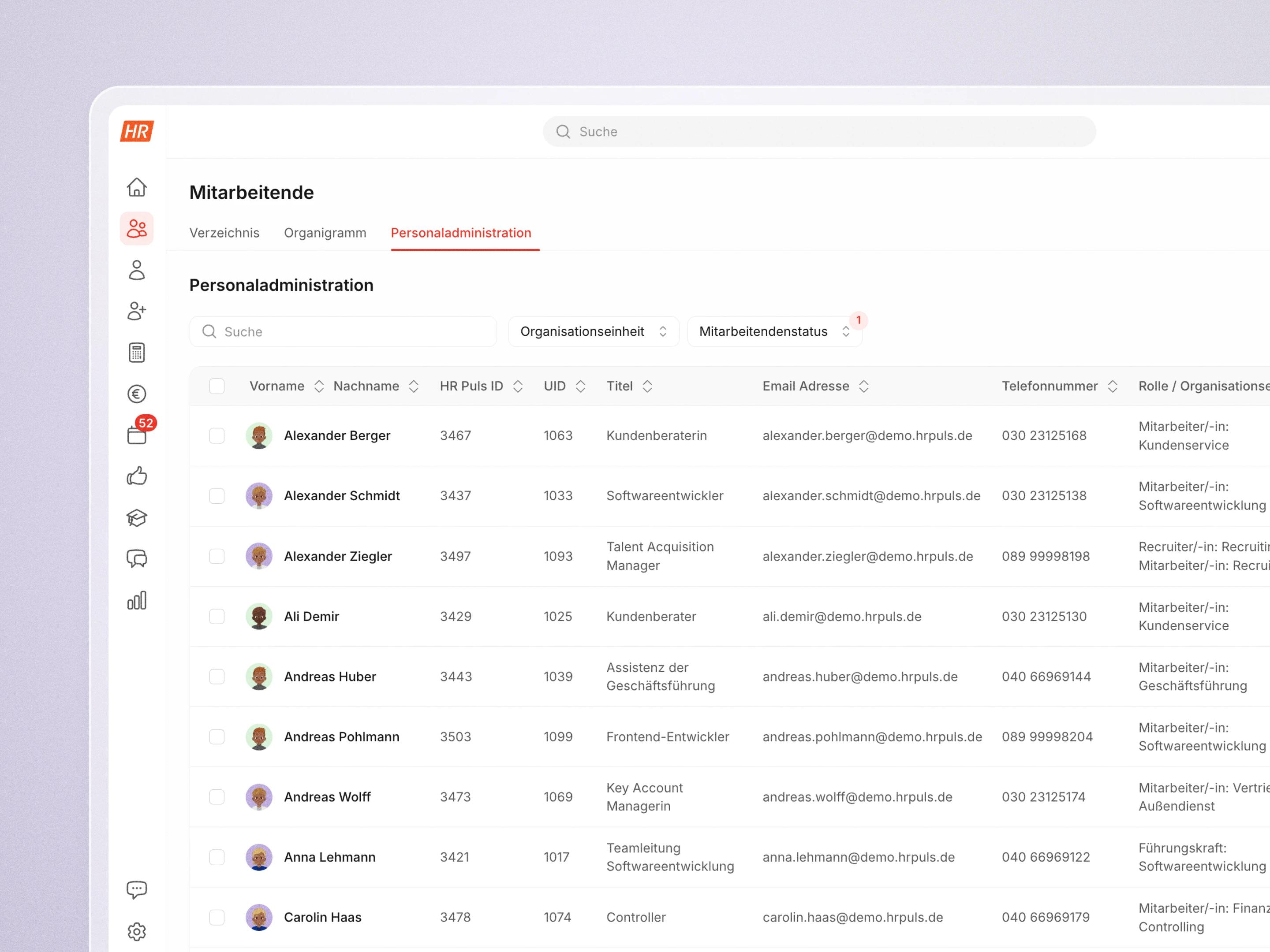Click the HR logo

[x=137, y=131]
